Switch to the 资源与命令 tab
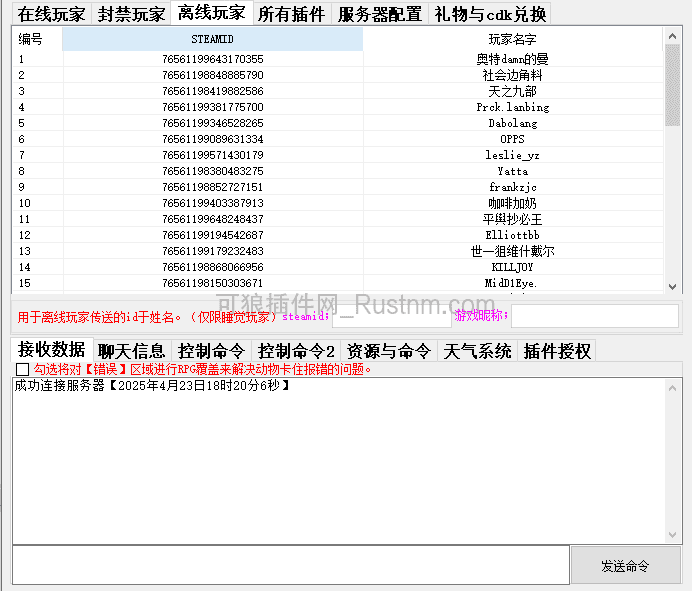 [389, 351]
